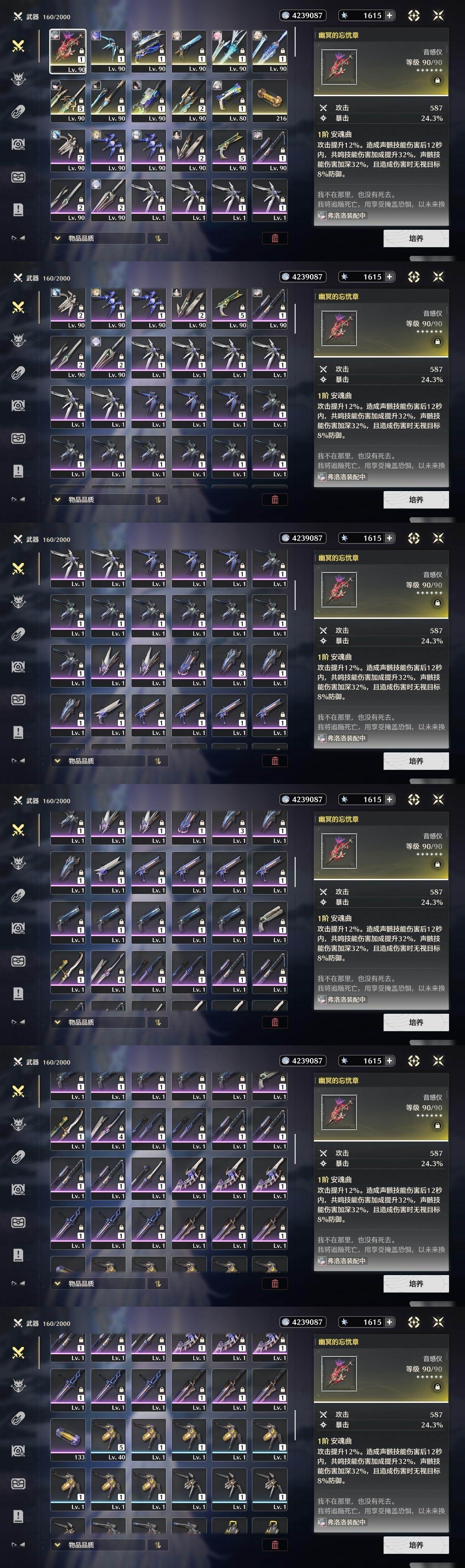Click the red trash can discard icon
The width and height of the screenshot is (465, 1568).
275,238
